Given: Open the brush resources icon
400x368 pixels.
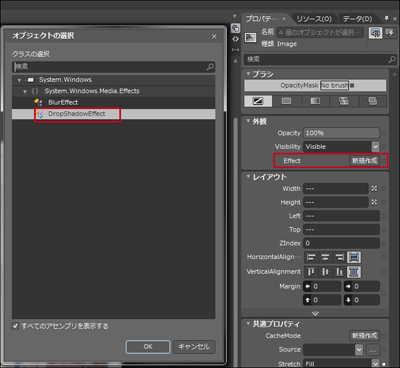Looking at the screenshot, I should click(x=372, y=101).
